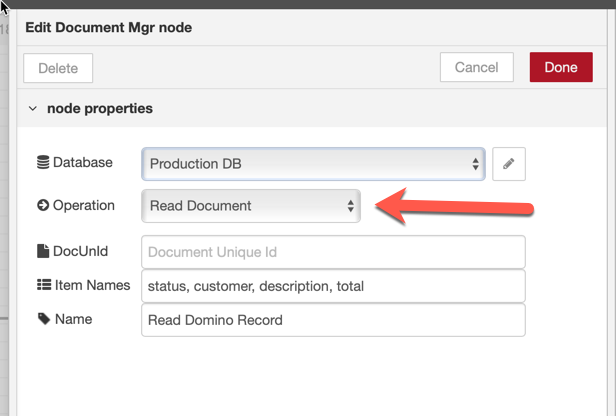Click the database stack icon
The height and width of the screenshot is (416, 616).
tap(43, 162)
